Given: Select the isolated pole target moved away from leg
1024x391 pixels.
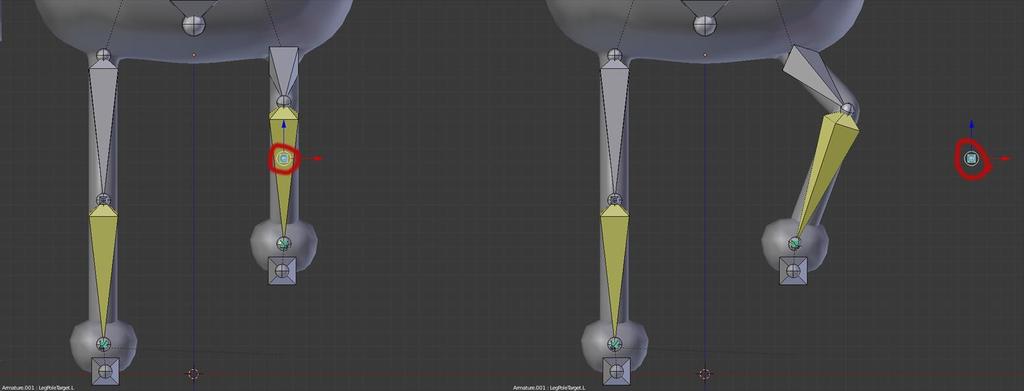Looking at the screenshot, I should (971, 158).
